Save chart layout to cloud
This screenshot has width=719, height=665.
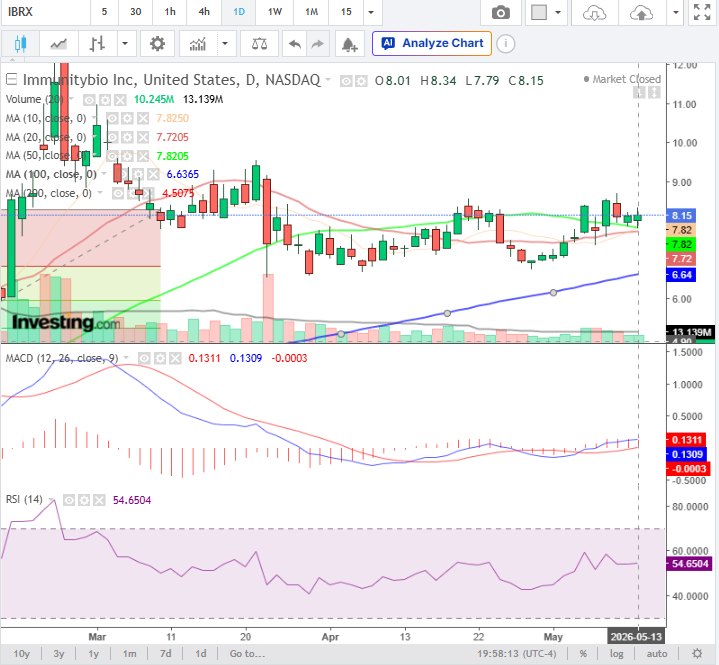[641, 12]
